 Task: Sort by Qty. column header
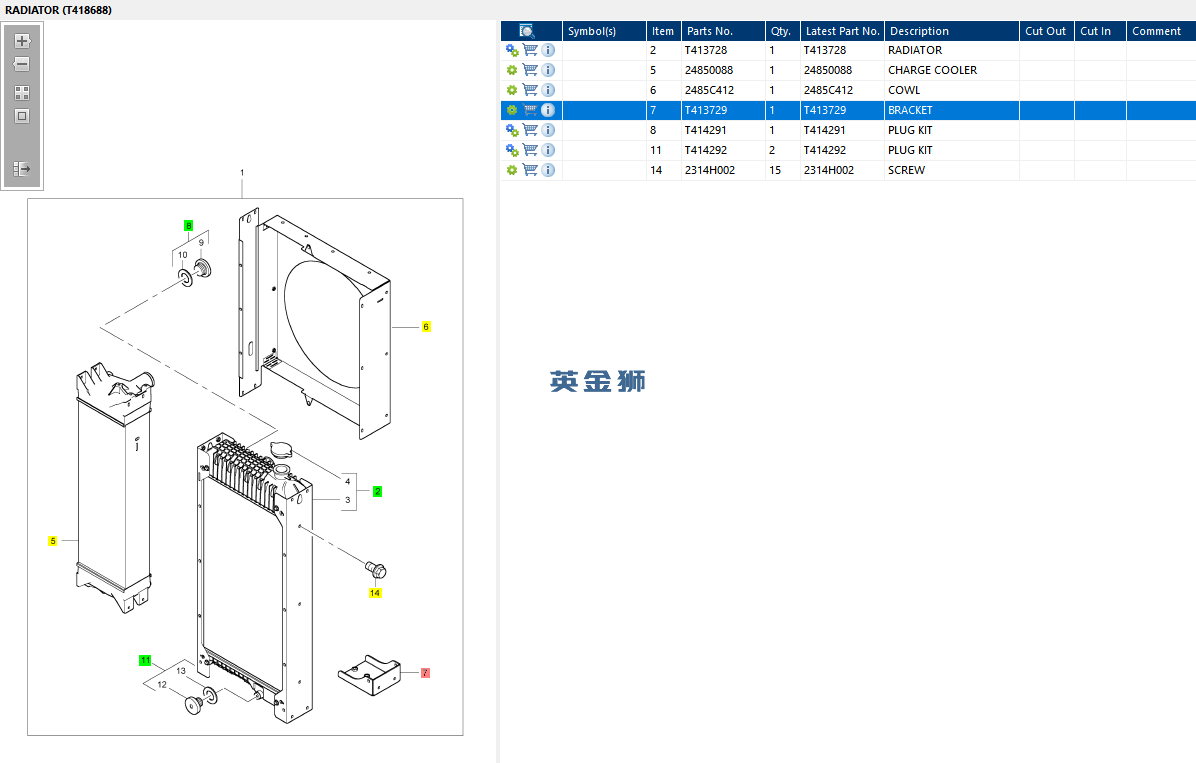click(x=783, y=31)
